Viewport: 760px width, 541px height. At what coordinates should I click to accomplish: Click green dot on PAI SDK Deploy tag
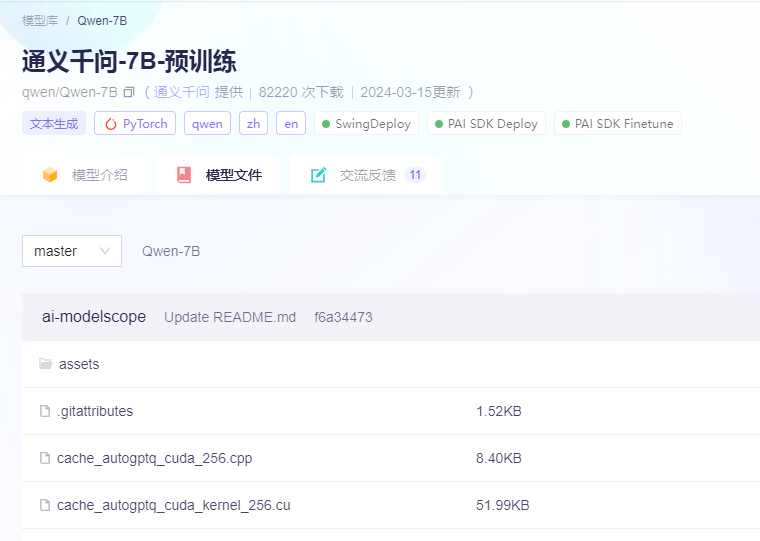coord(439,124)
